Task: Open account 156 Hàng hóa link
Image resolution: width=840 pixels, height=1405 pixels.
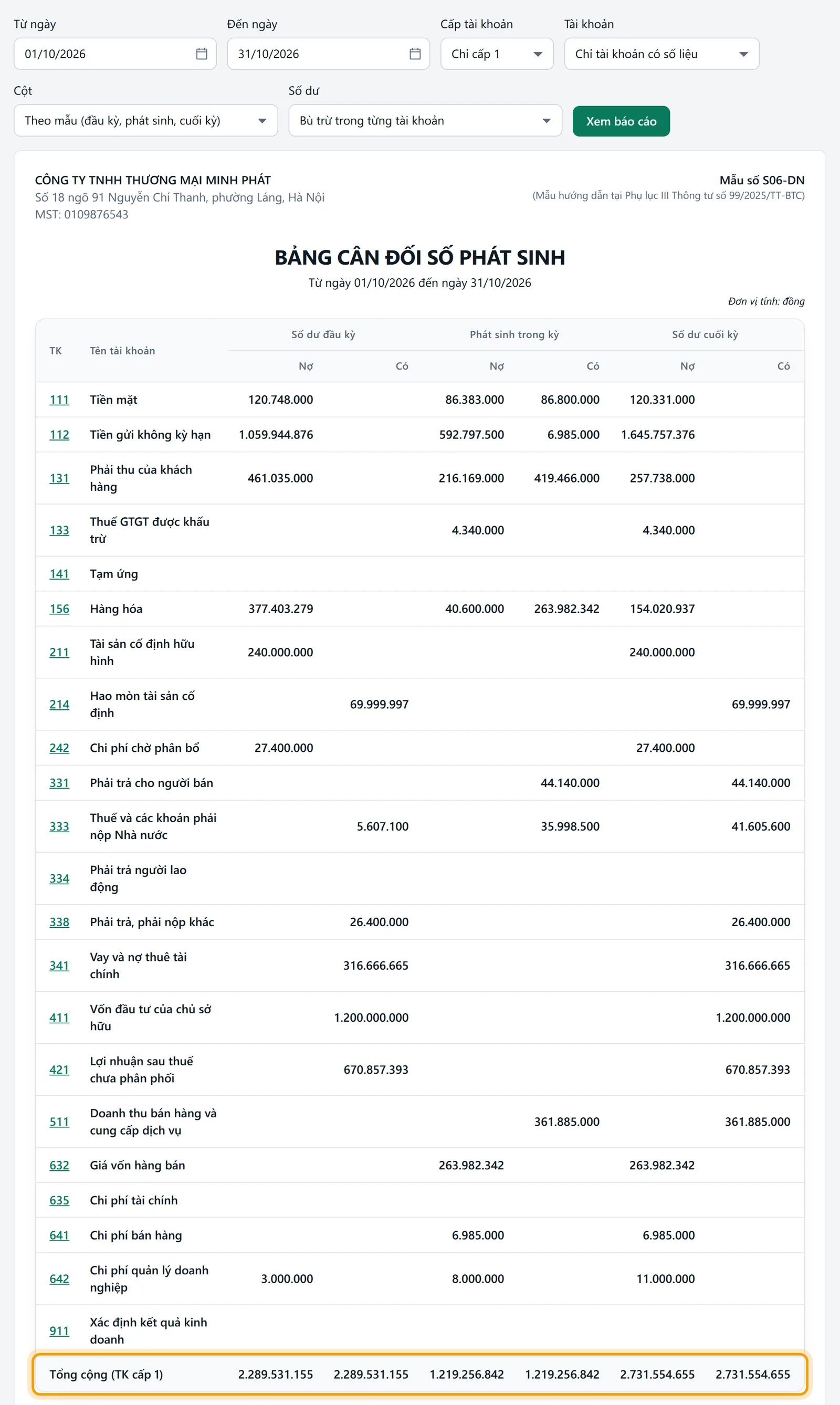Action: tap(59, 609)
